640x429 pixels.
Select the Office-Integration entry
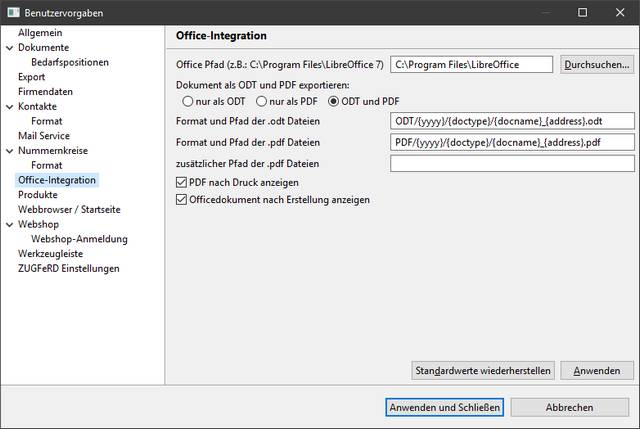click(x=57, y=180)
